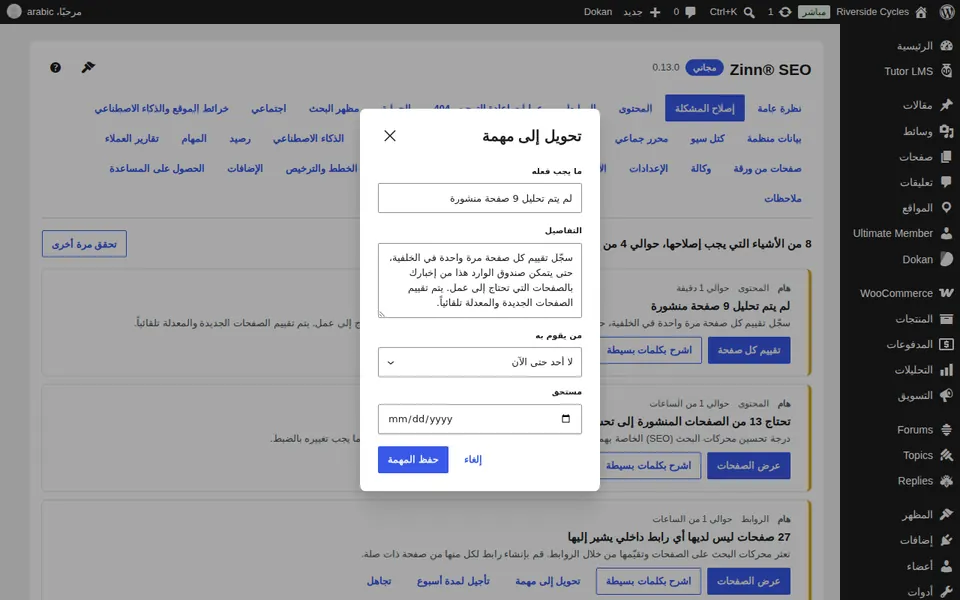
Task: Open Dokan in admin bar
Action: 598,12
